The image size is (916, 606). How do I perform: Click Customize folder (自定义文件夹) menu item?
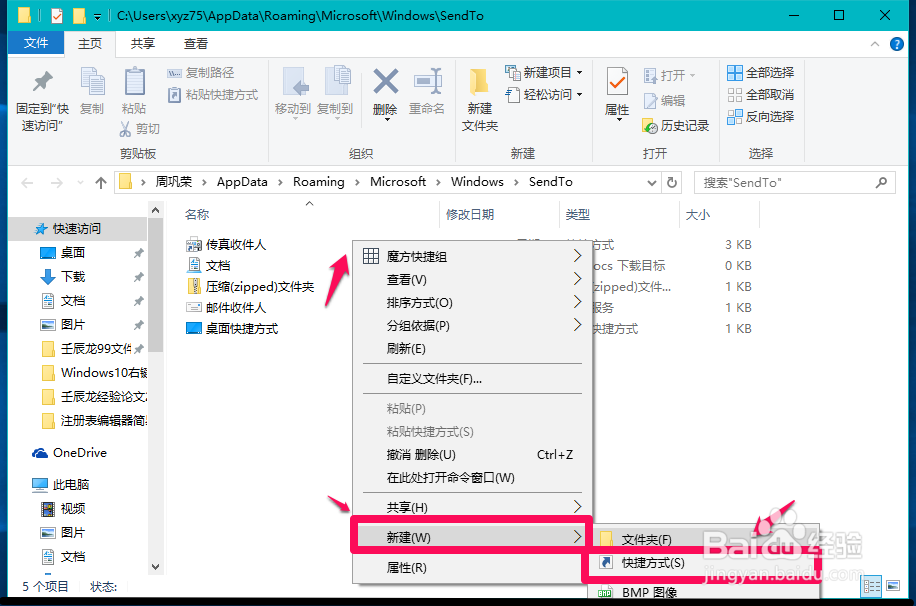472,379
